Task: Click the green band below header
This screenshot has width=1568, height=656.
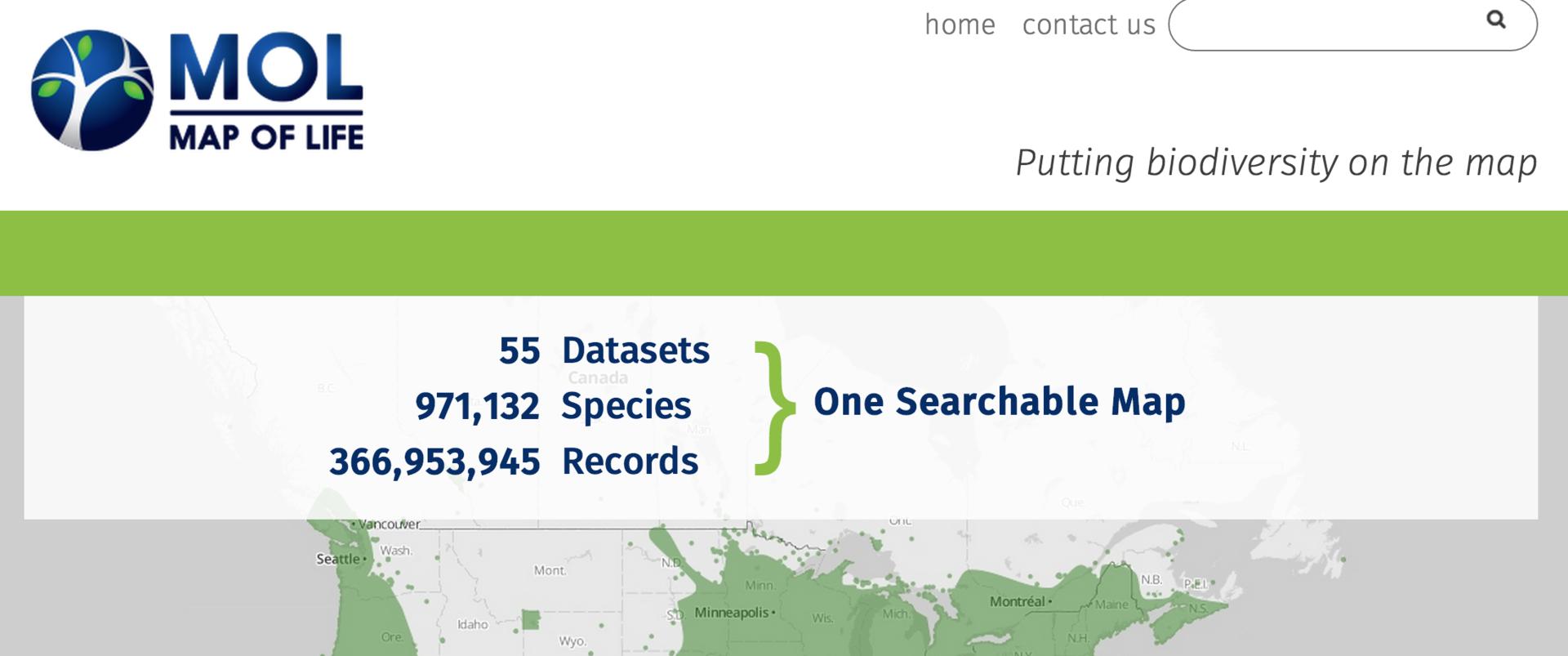Action: [x=784, y=253]
